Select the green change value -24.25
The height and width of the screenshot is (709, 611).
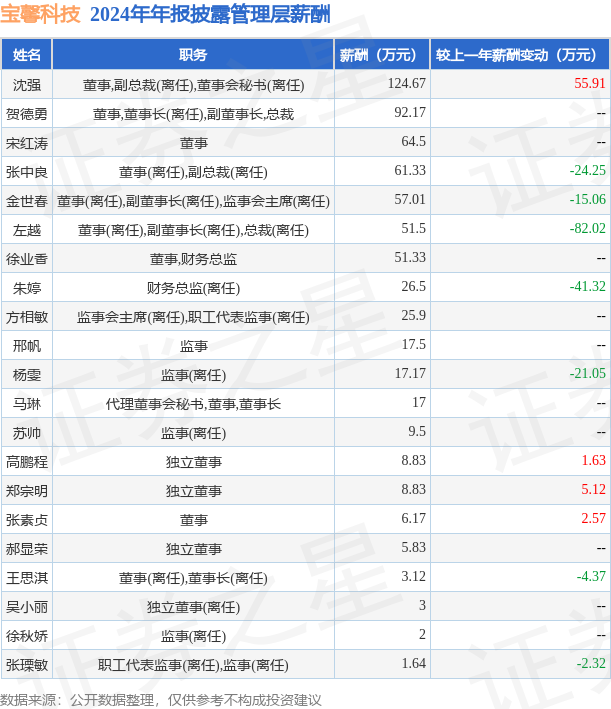tap(587, 170)
